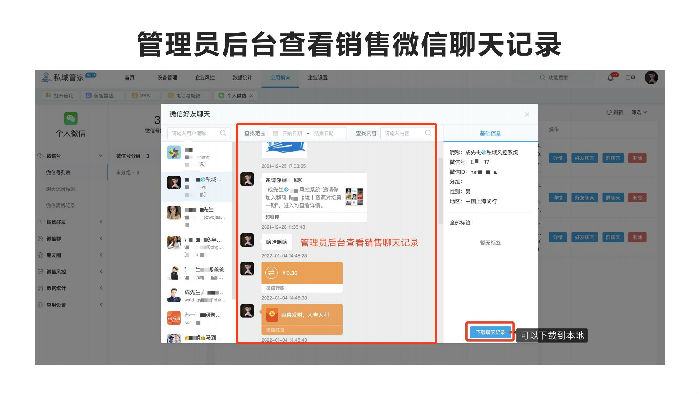Viewport: 700px width, 393px height.
Task: Select the 基础信息 tab in dialog's right panel
Action: [x=490, y=133]
